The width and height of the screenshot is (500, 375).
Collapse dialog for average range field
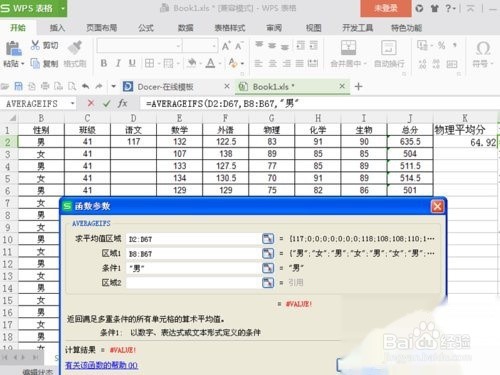(268, 239)
